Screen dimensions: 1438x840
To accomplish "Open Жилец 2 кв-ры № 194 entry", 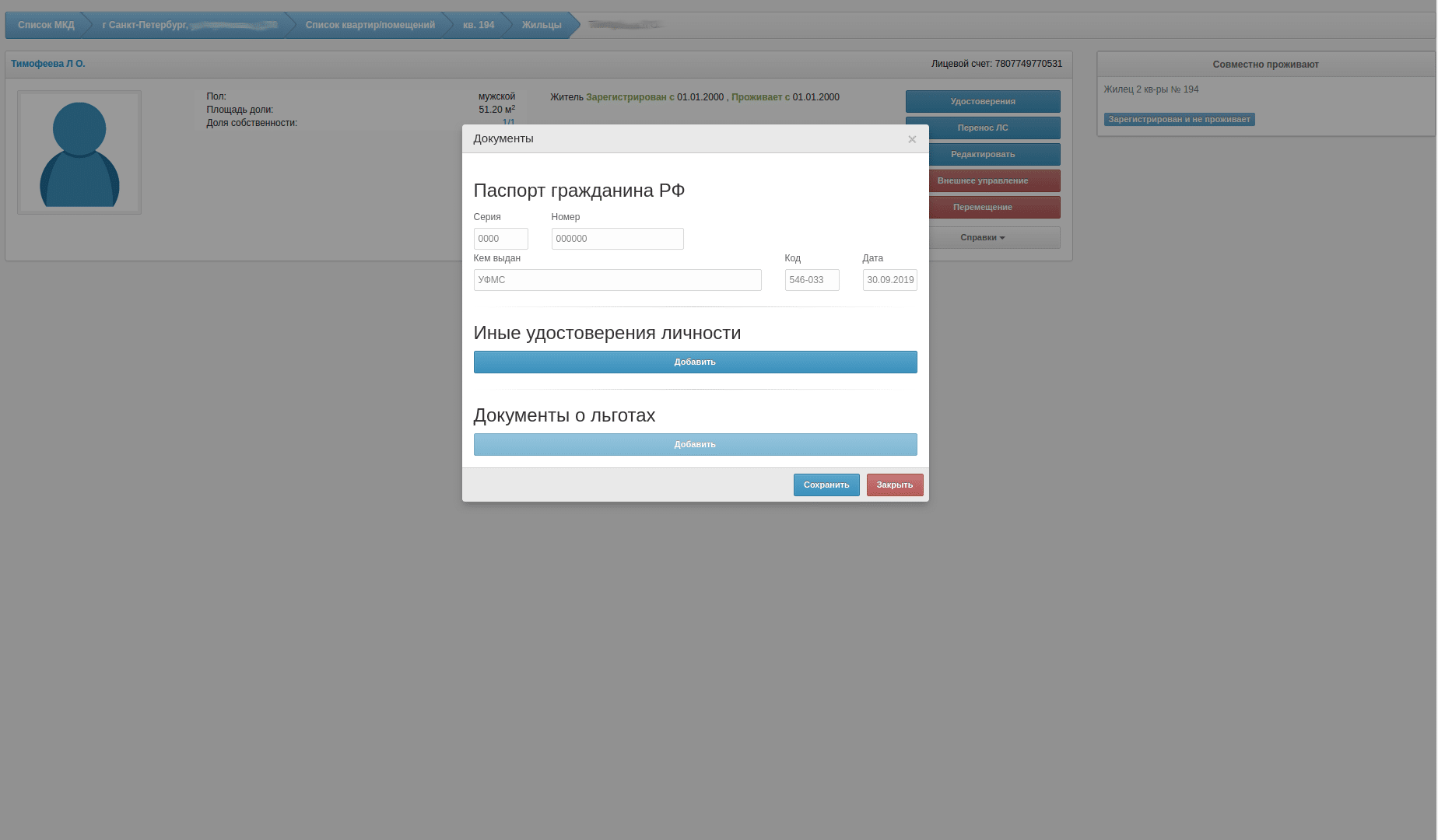I will point(1151,89).
